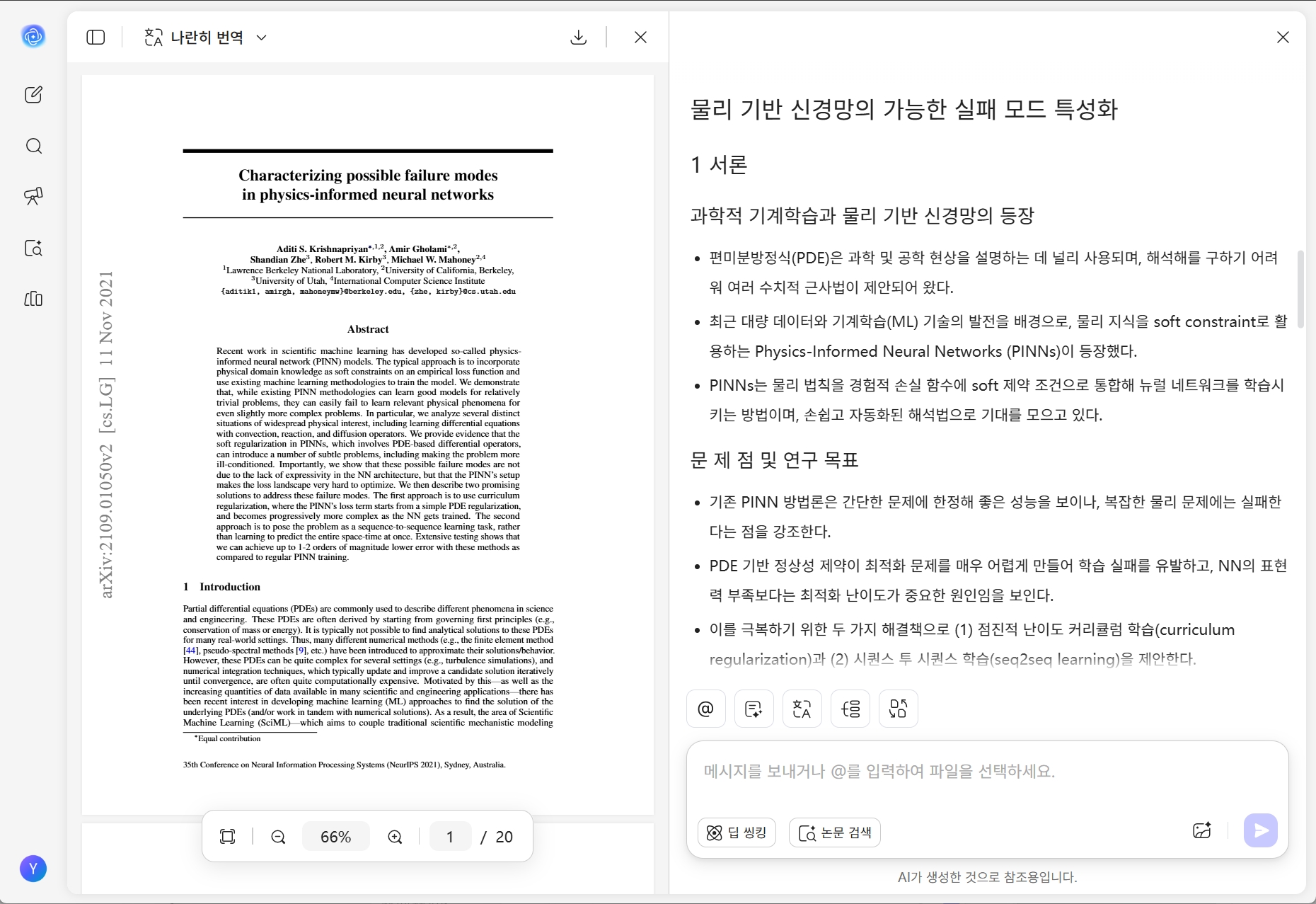The image size is (1316, 904).
Task: Open the paper search icon in the sidebar
Action: (x=33, y=248)
